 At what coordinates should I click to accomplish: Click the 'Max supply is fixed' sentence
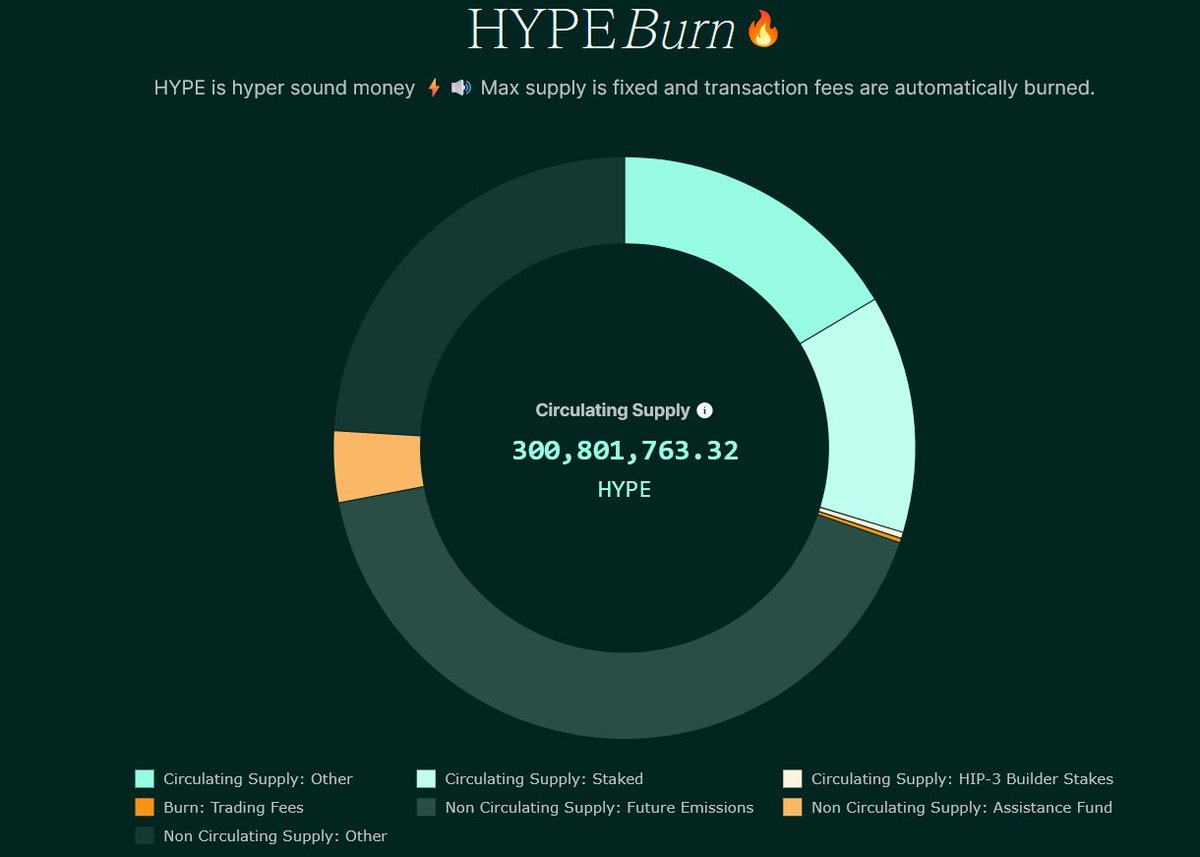787,88
